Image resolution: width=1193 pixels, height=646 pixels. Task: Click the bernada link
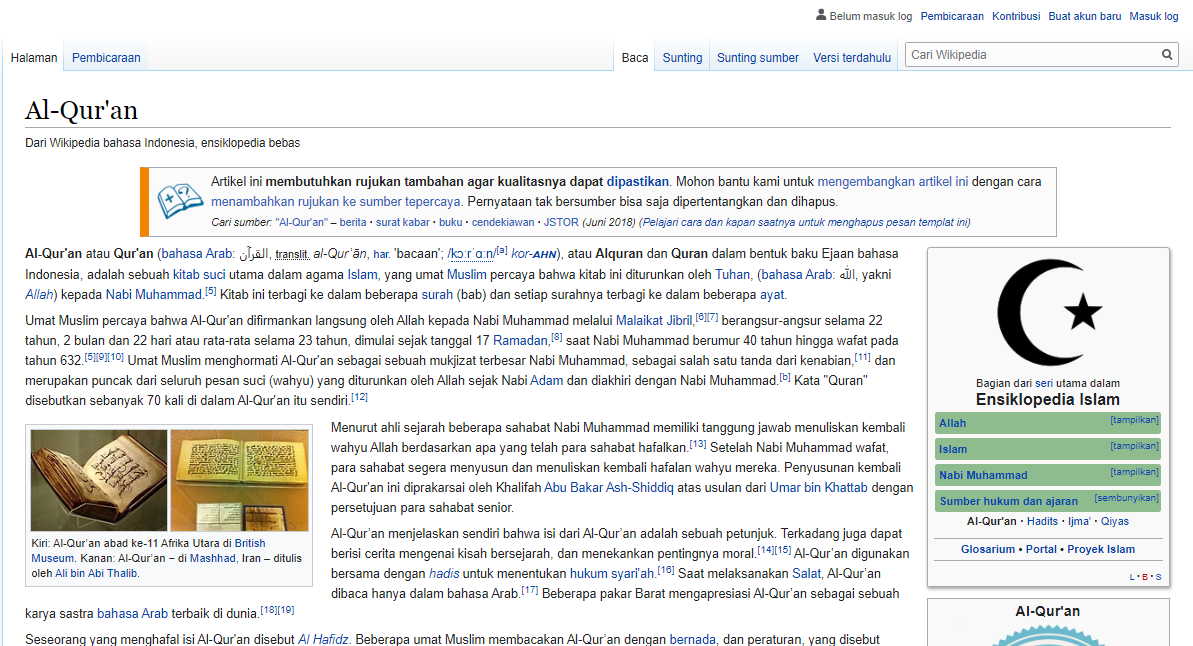[692, 639]
